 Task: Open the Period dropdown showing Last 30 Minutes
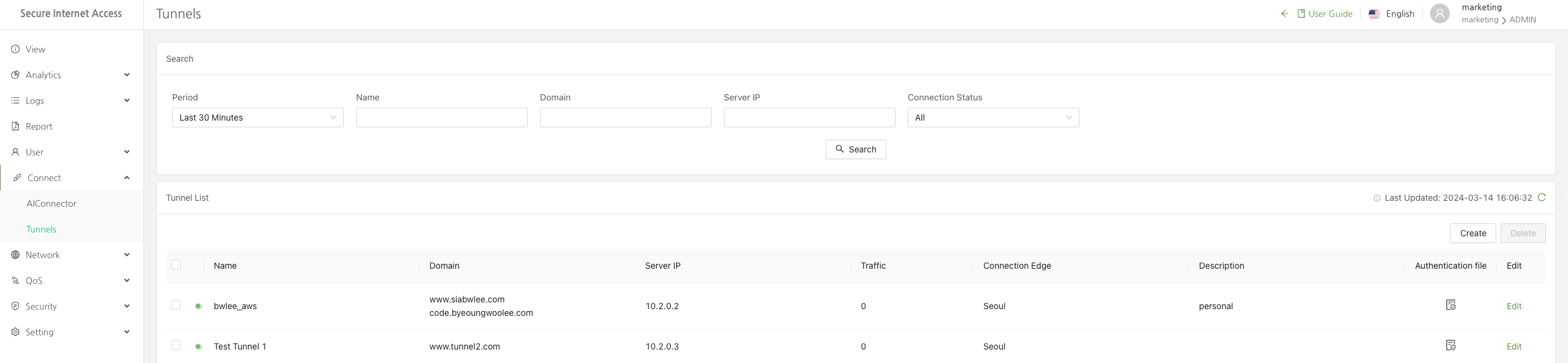[257, 118]
